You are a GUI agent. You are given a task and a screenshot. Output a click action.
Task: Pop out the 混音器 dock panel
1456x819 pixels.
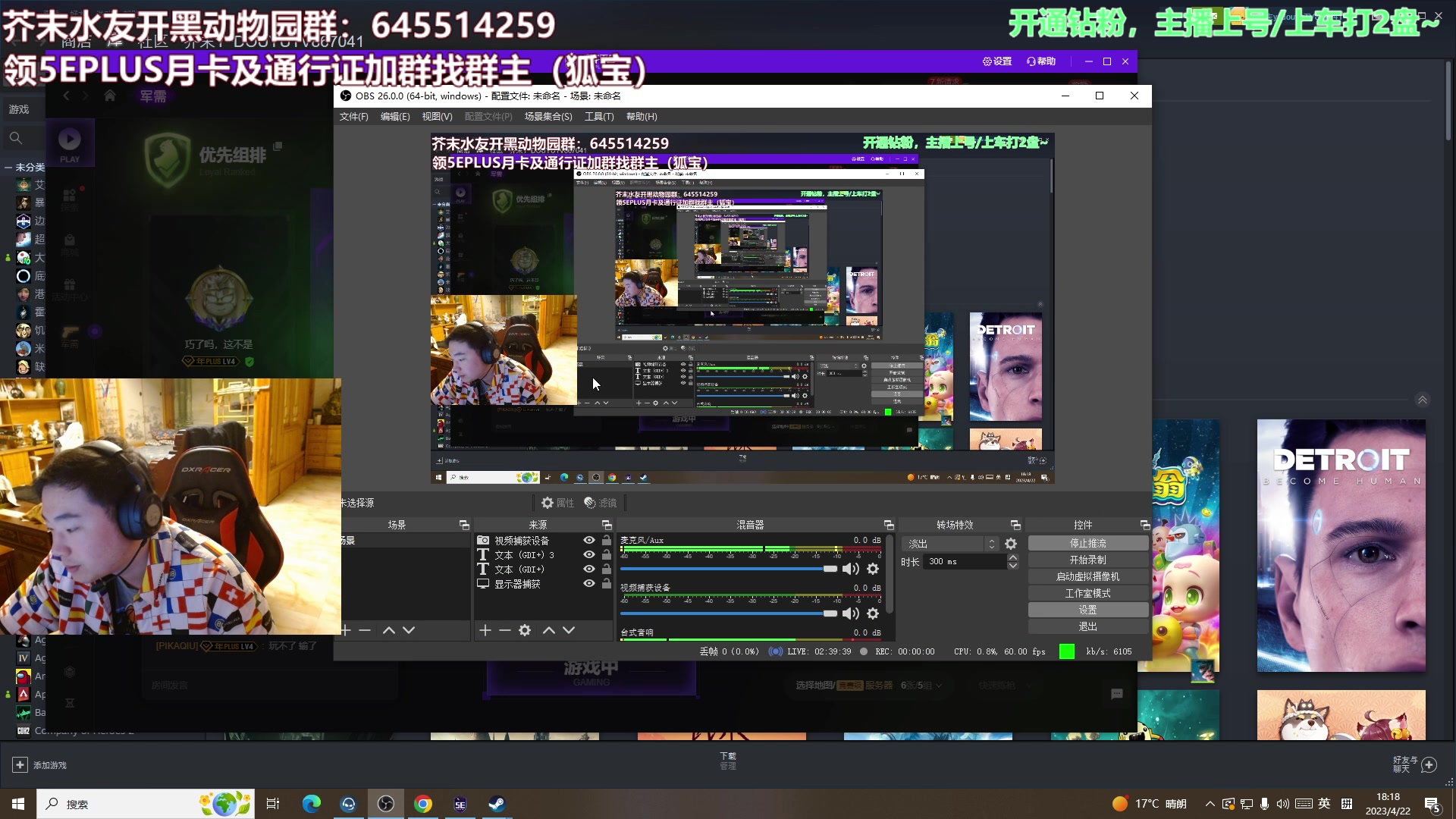889,525
